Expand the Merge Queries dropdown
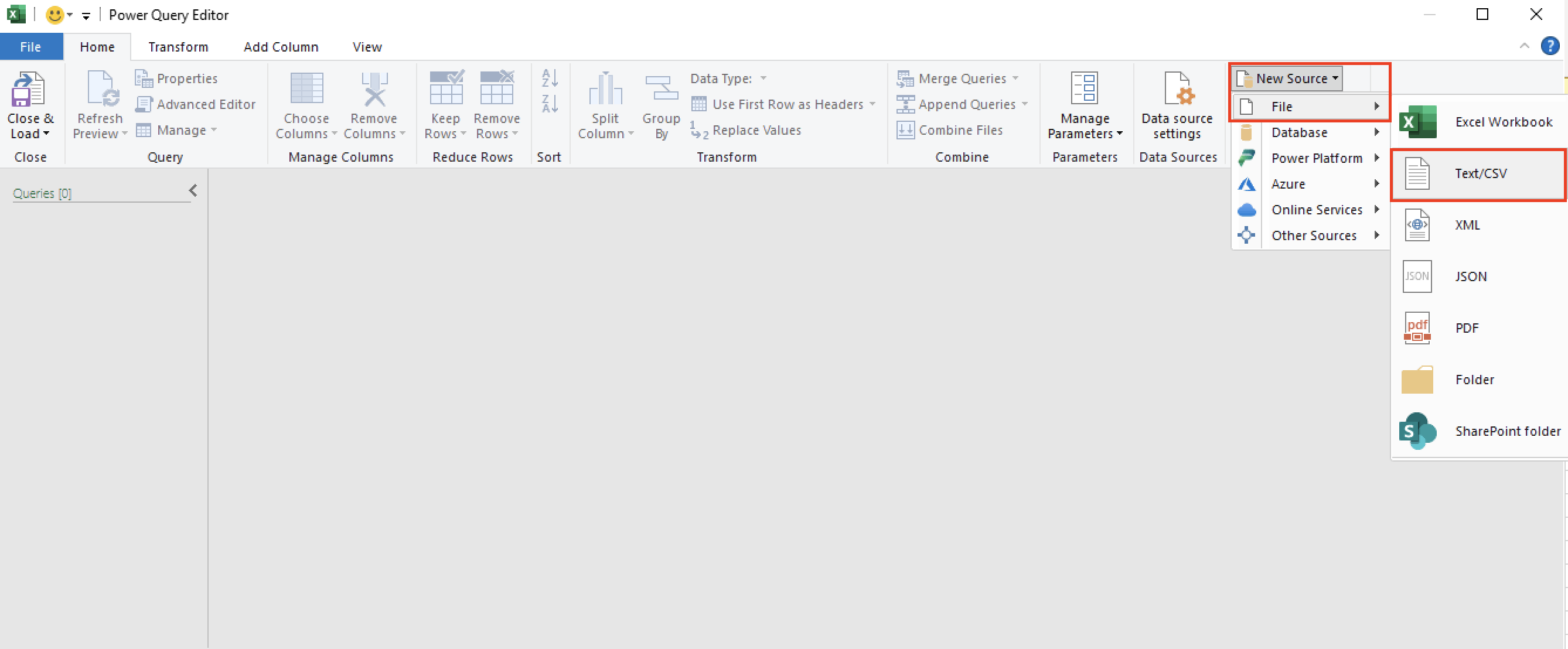 click(x=1015, y=78)
